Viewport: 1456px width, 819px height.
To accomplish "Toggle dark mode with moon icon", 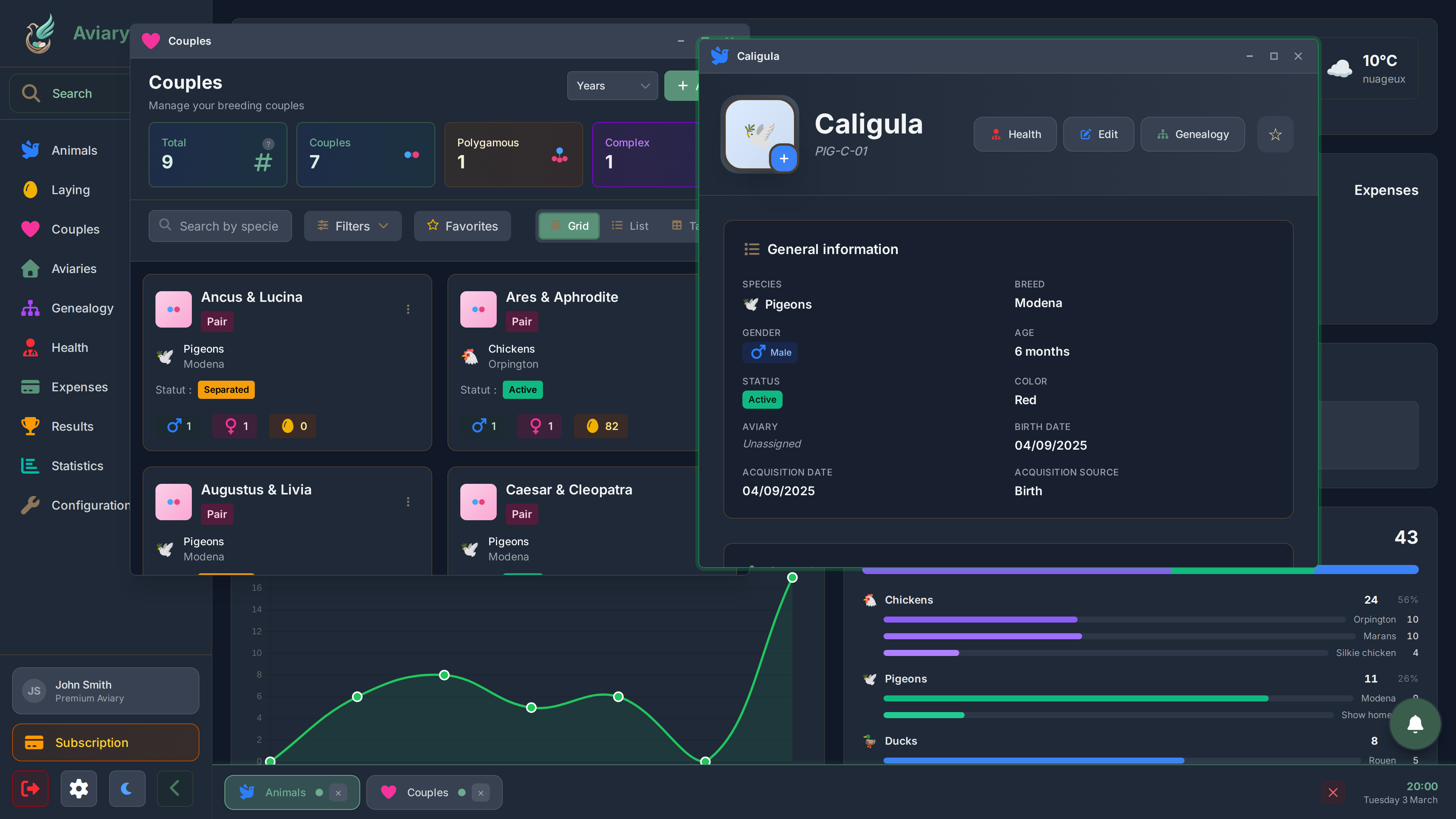I will click(x=127, y=789).
